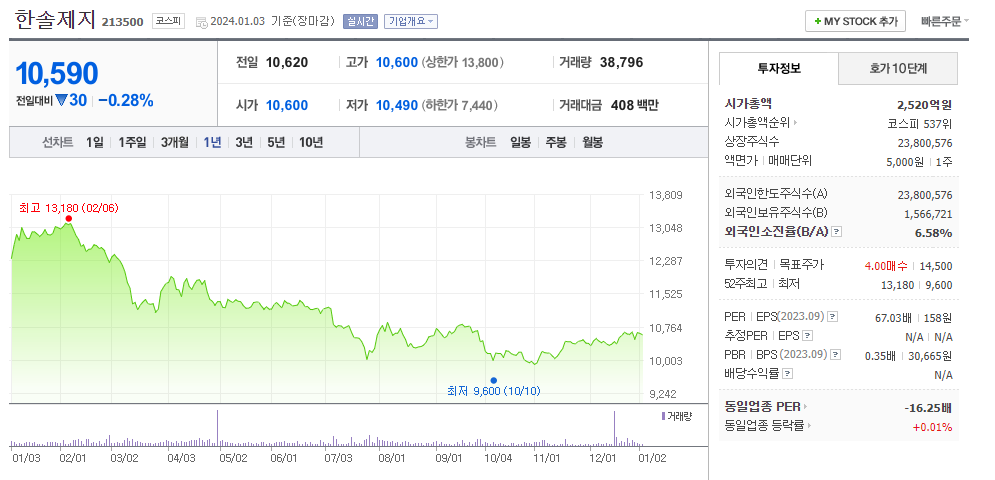Expand the 기업개요 dropdown
The width and height of the screenshot is (995, 480).
[x=411, y=22]
